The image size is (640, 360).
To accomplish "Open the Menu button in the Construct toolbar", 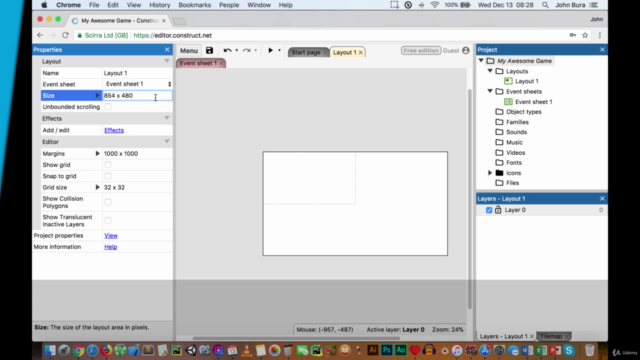I will tap(189, 51).
